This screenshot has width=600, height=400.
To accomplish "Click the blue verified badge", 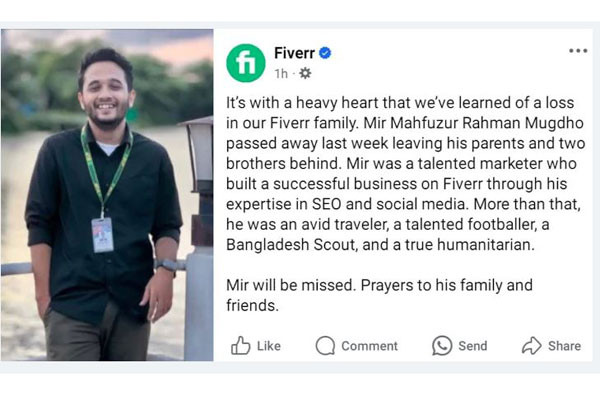I will (325, 53).
